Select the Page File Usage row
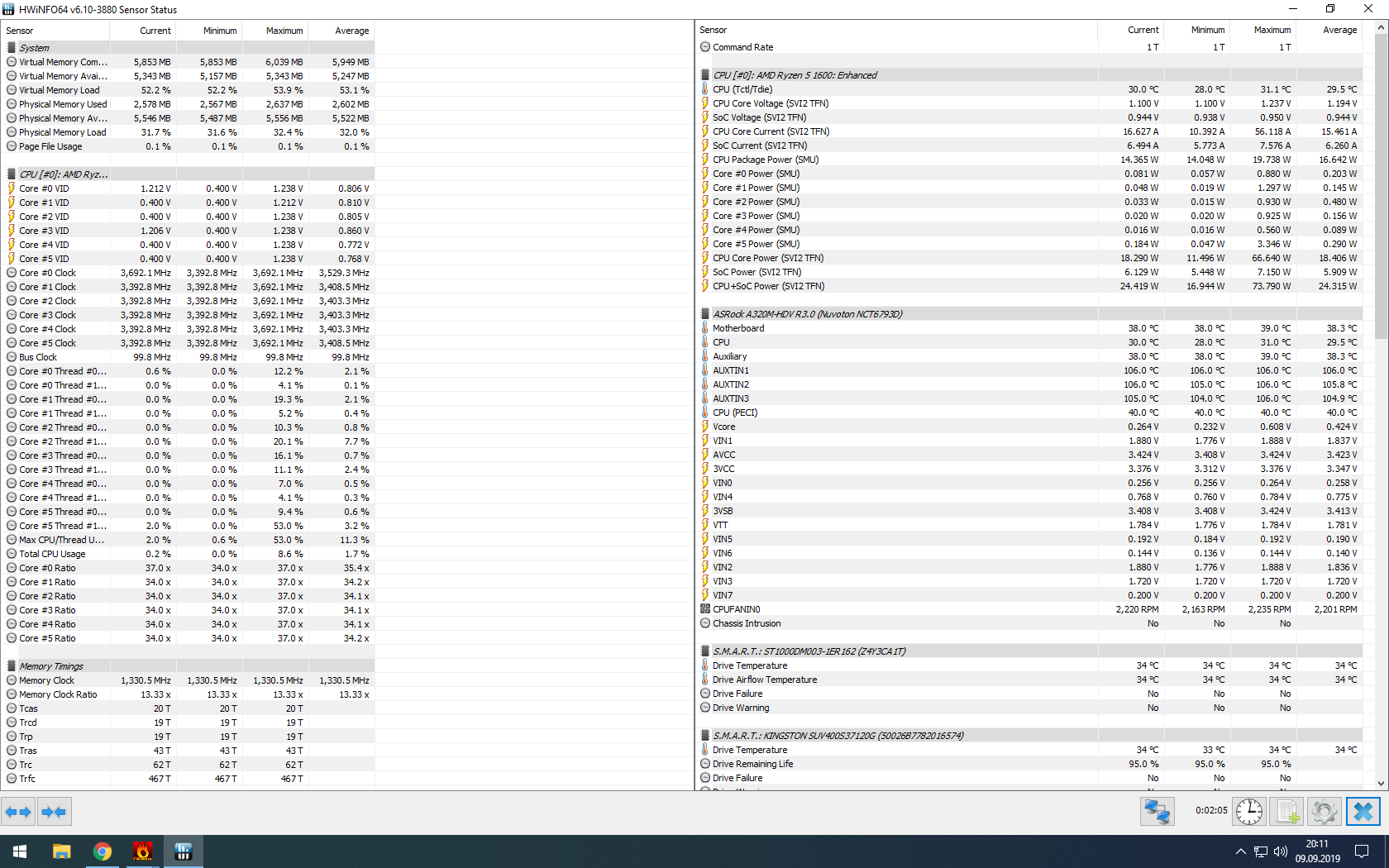 [189, 146]
